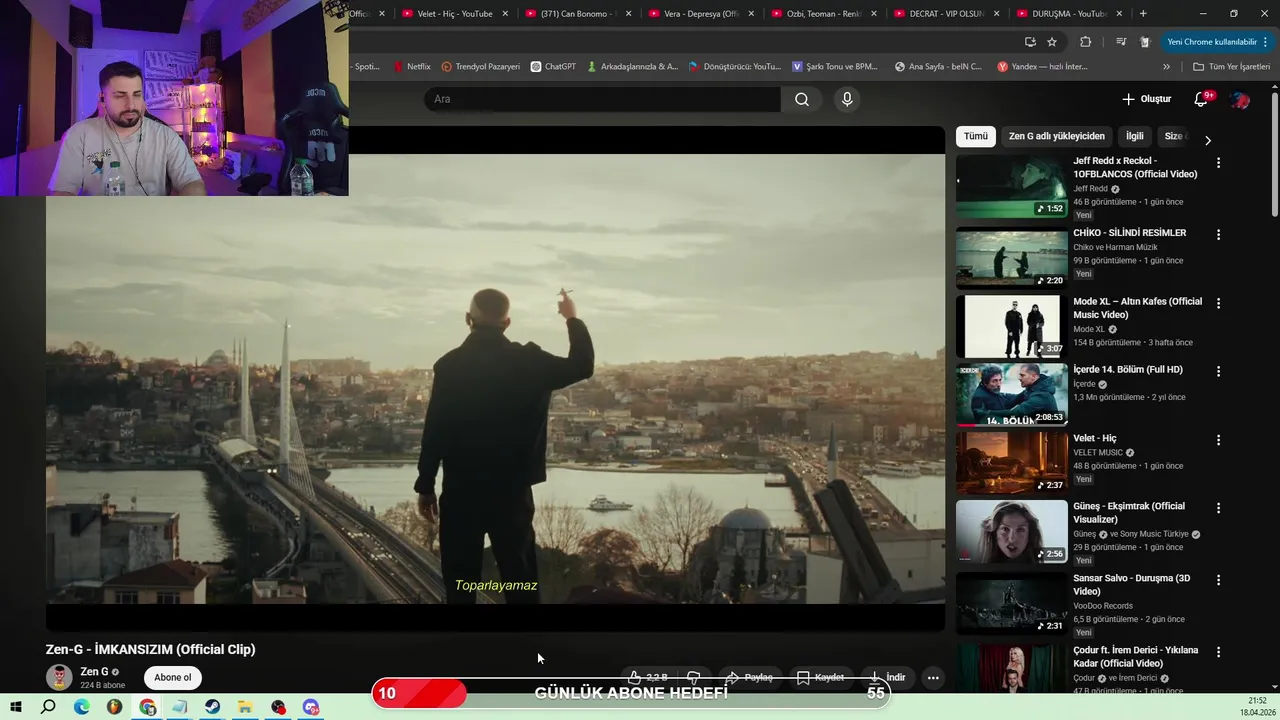Image resolution: width=1280 pixels, height=720 pixels.
Task: Dislike the video with thumbs down
Action: tap(694, 677)
